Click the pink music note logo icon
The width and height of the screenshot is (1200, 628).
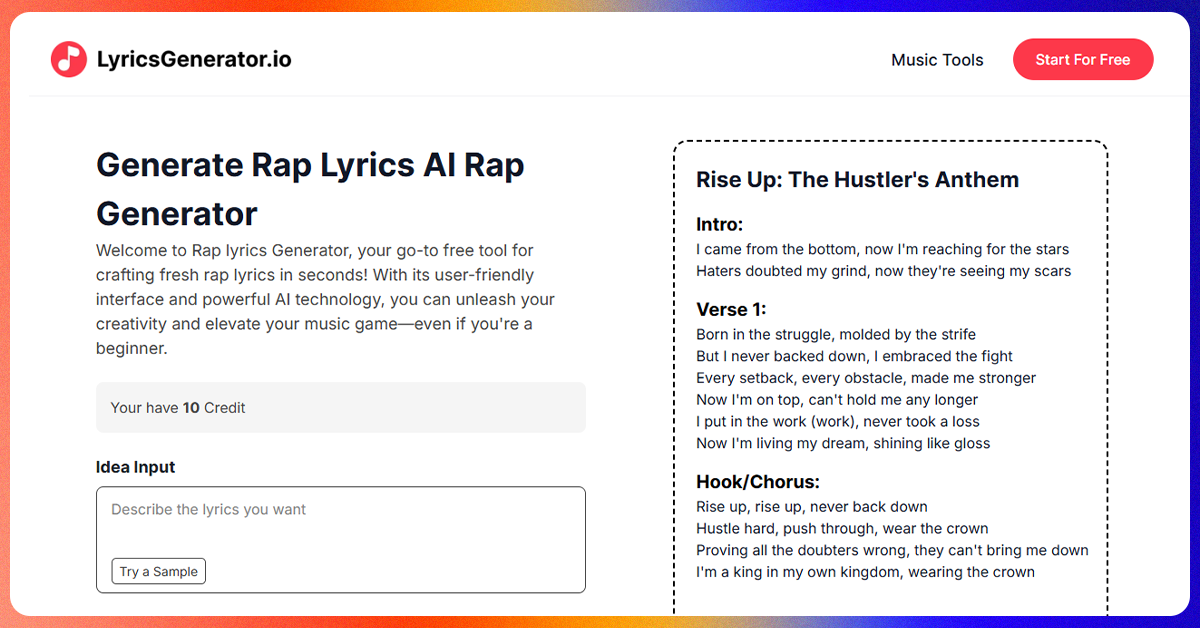tap(69, 59)
